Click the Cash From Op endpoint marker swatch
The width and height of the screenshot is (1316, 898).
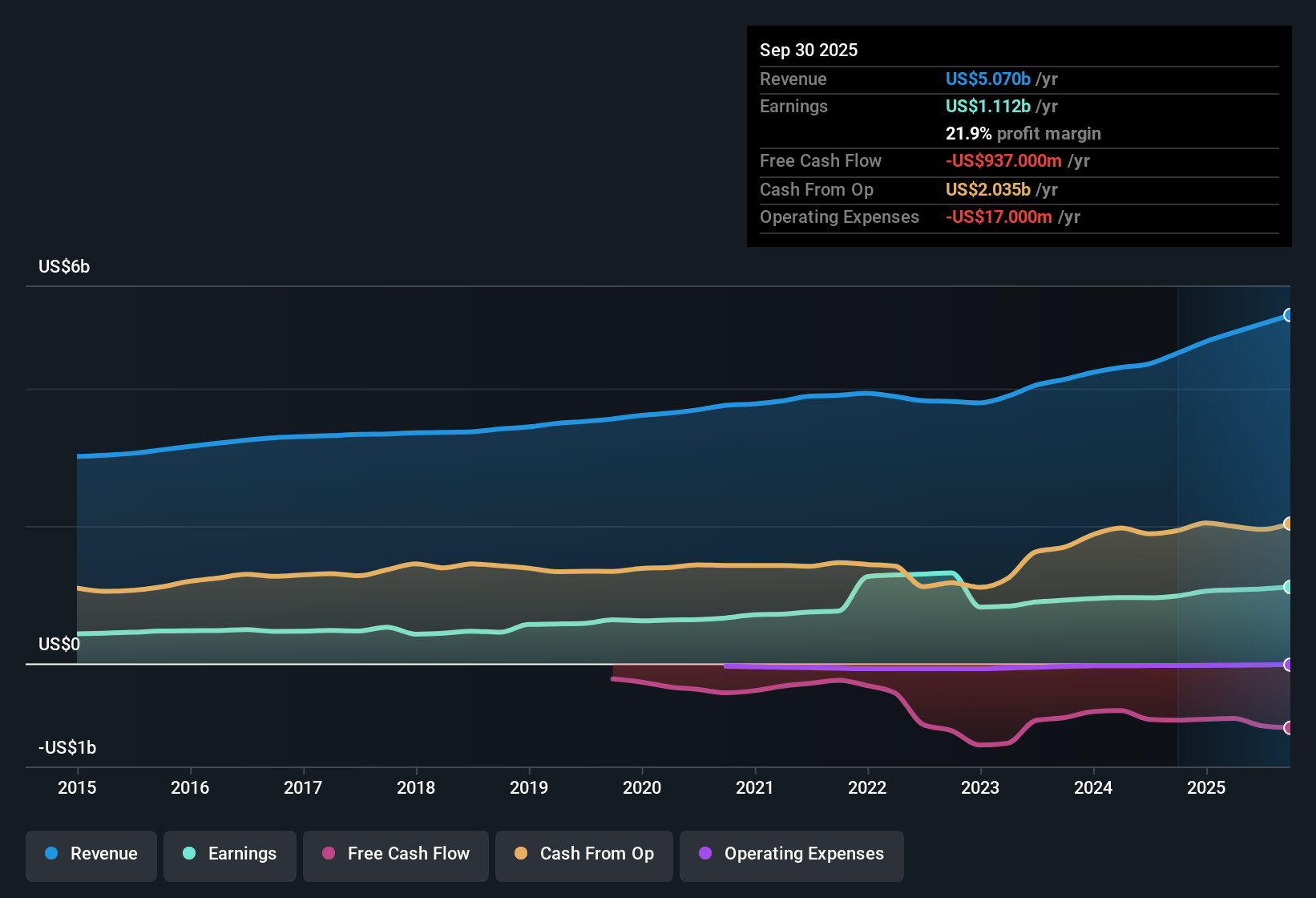click(1289, 522)
